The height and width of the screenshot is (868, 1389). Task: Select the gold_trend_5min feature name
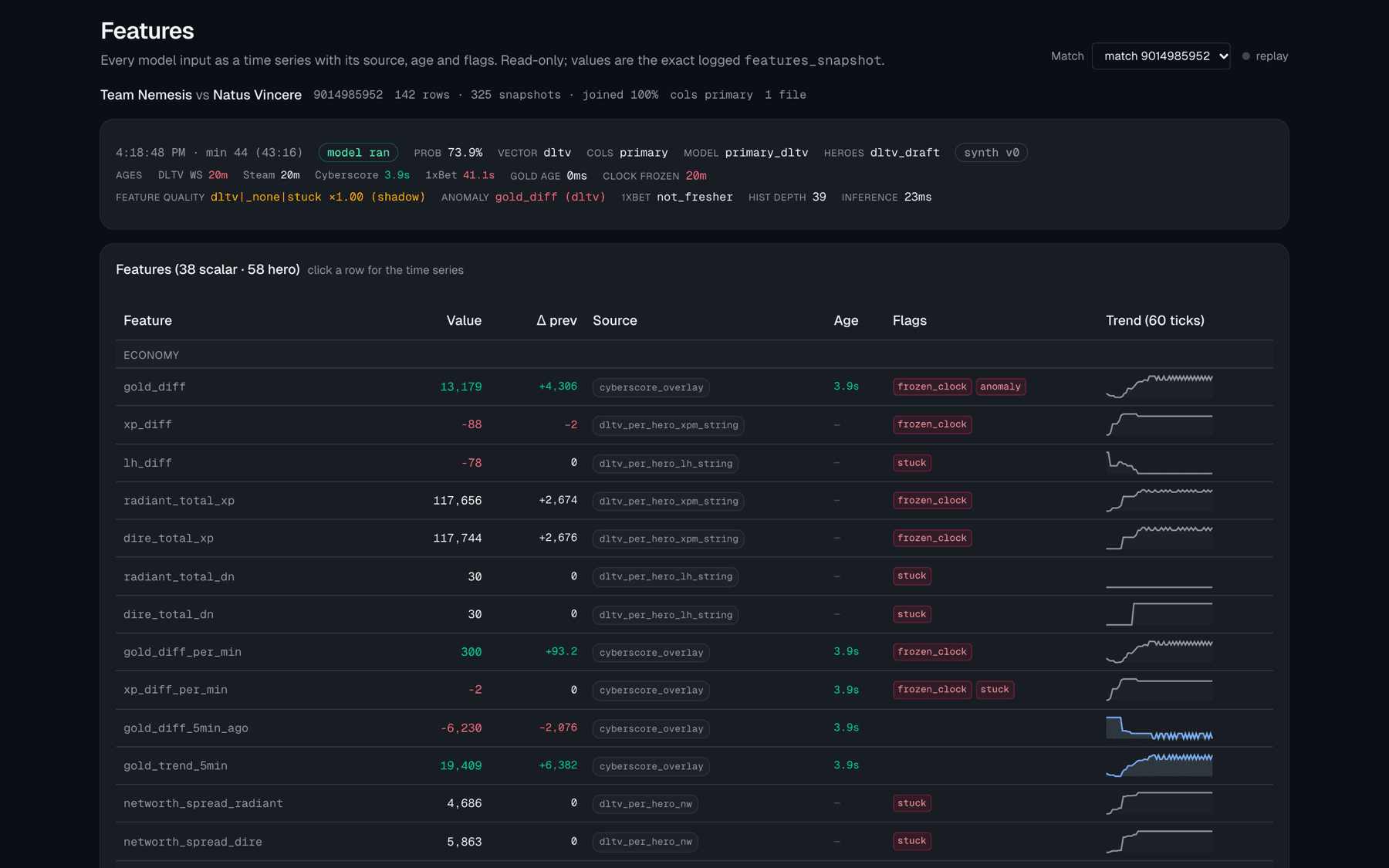click(x=175, y=765)
